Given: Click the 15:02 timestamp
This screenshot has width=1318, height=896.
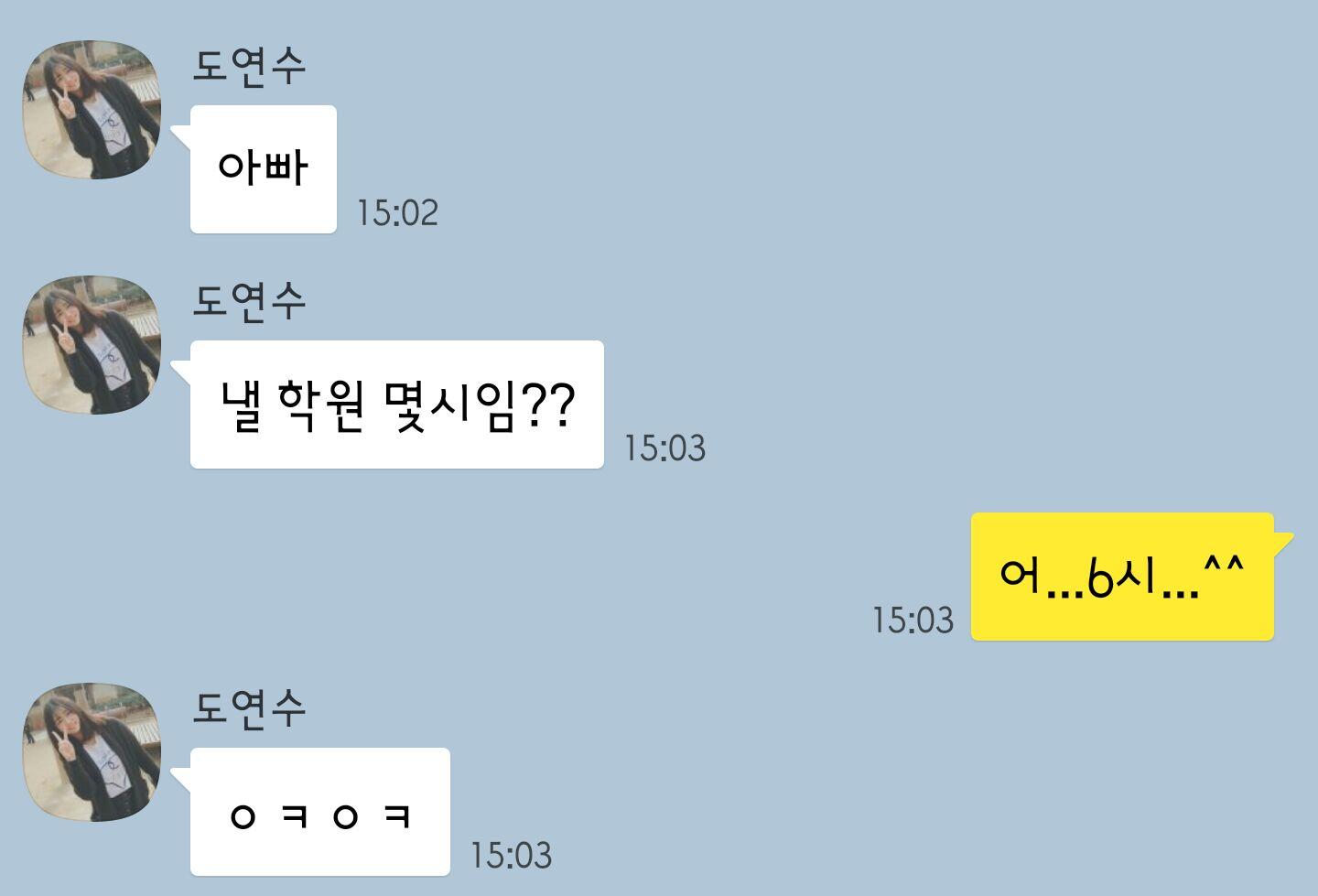Looking at the screenshot, I should point(397,212).
